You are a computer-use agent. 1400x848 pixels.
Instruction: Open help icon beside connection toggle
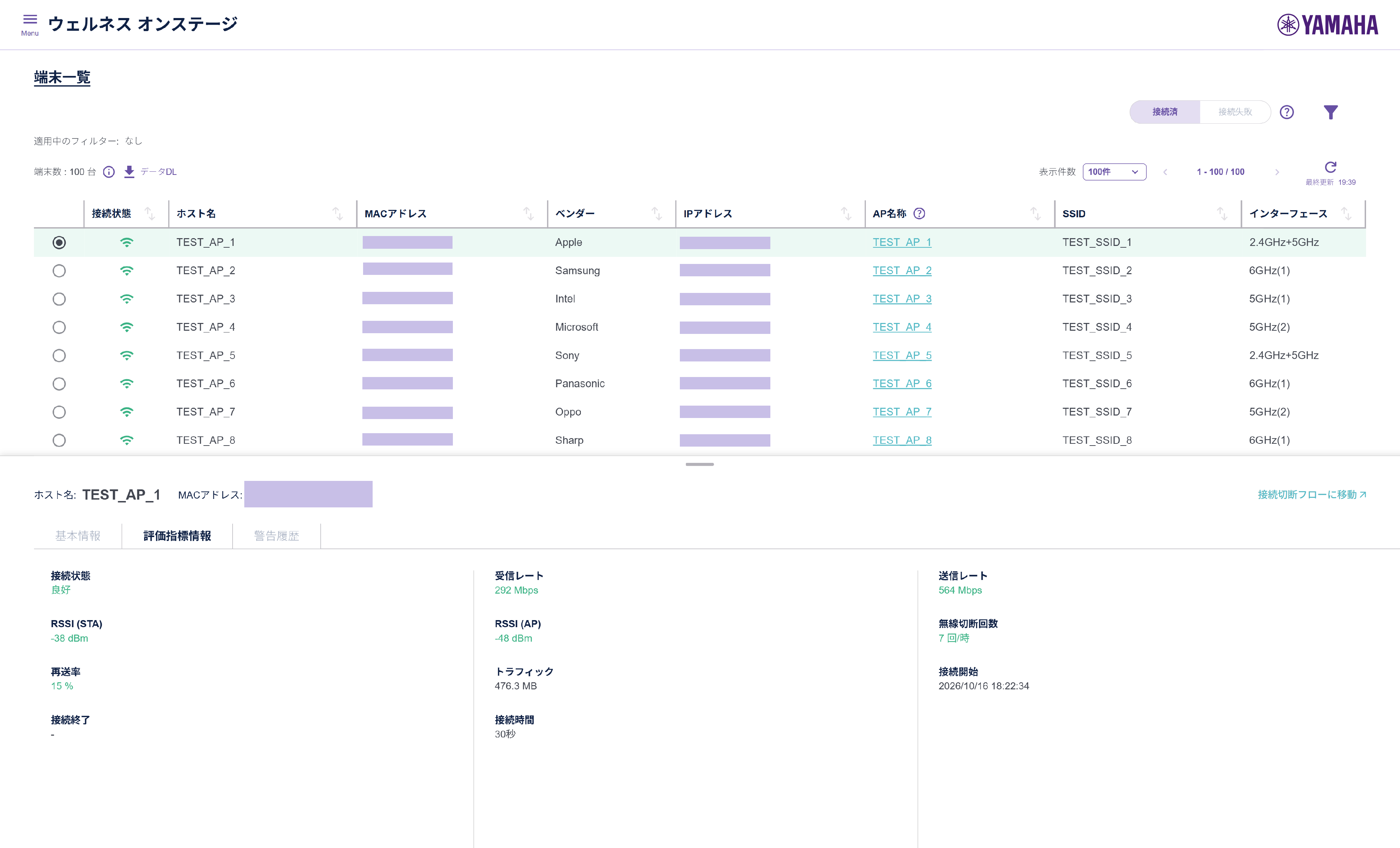[1287, 112]
